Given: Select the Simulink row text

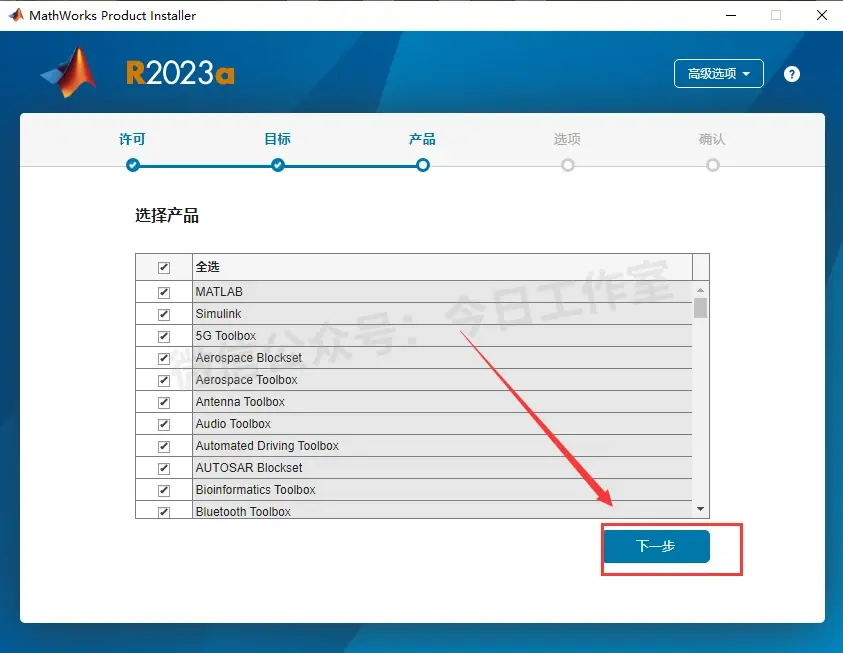Looking at the screenshot, I should tap(218, 314).
